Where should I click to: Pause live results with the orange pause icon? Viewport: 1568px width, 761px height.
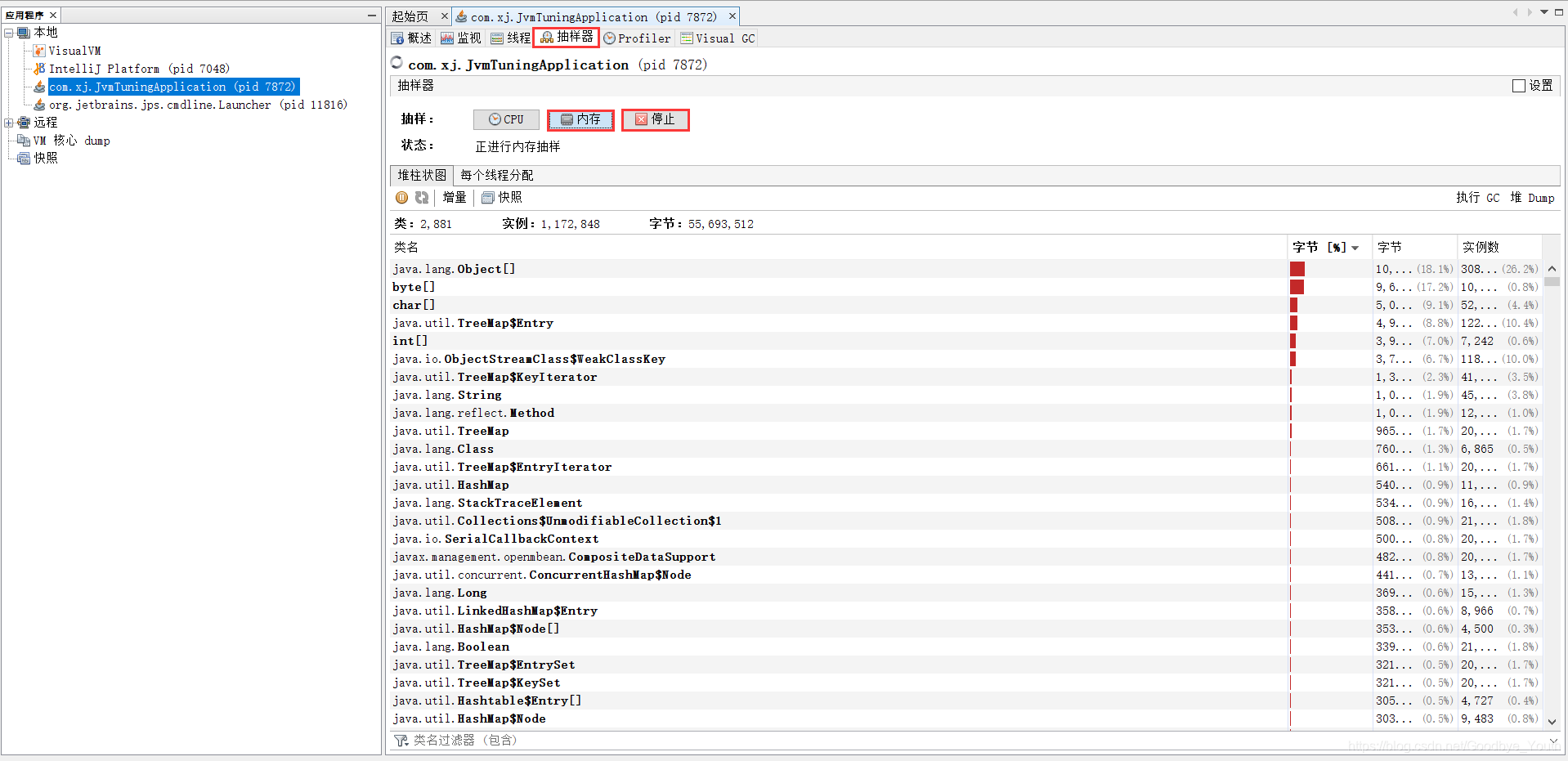(401, 198)
